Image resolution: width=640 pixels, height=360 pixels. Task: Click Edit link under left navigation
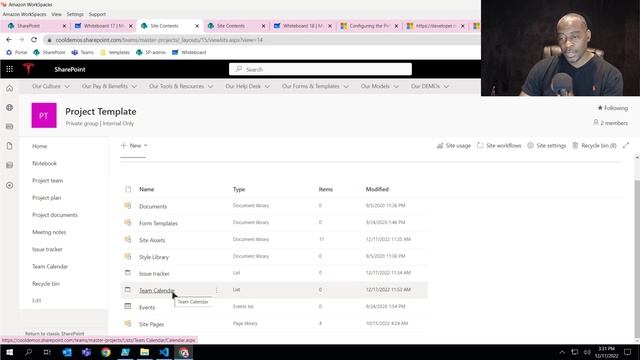[36, 300]
